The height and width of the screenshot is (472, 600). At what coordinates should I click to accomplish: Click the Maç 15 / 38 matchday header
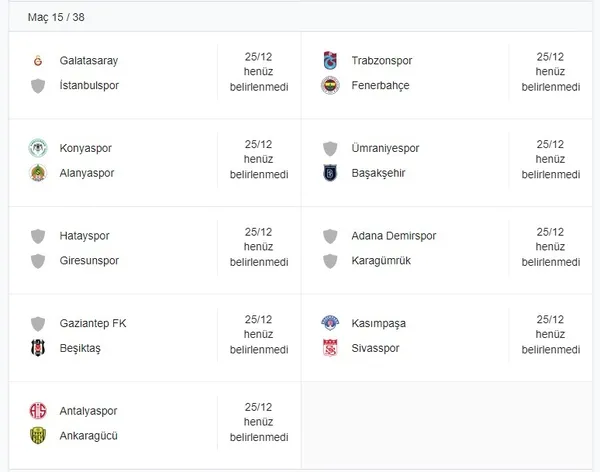56,18
